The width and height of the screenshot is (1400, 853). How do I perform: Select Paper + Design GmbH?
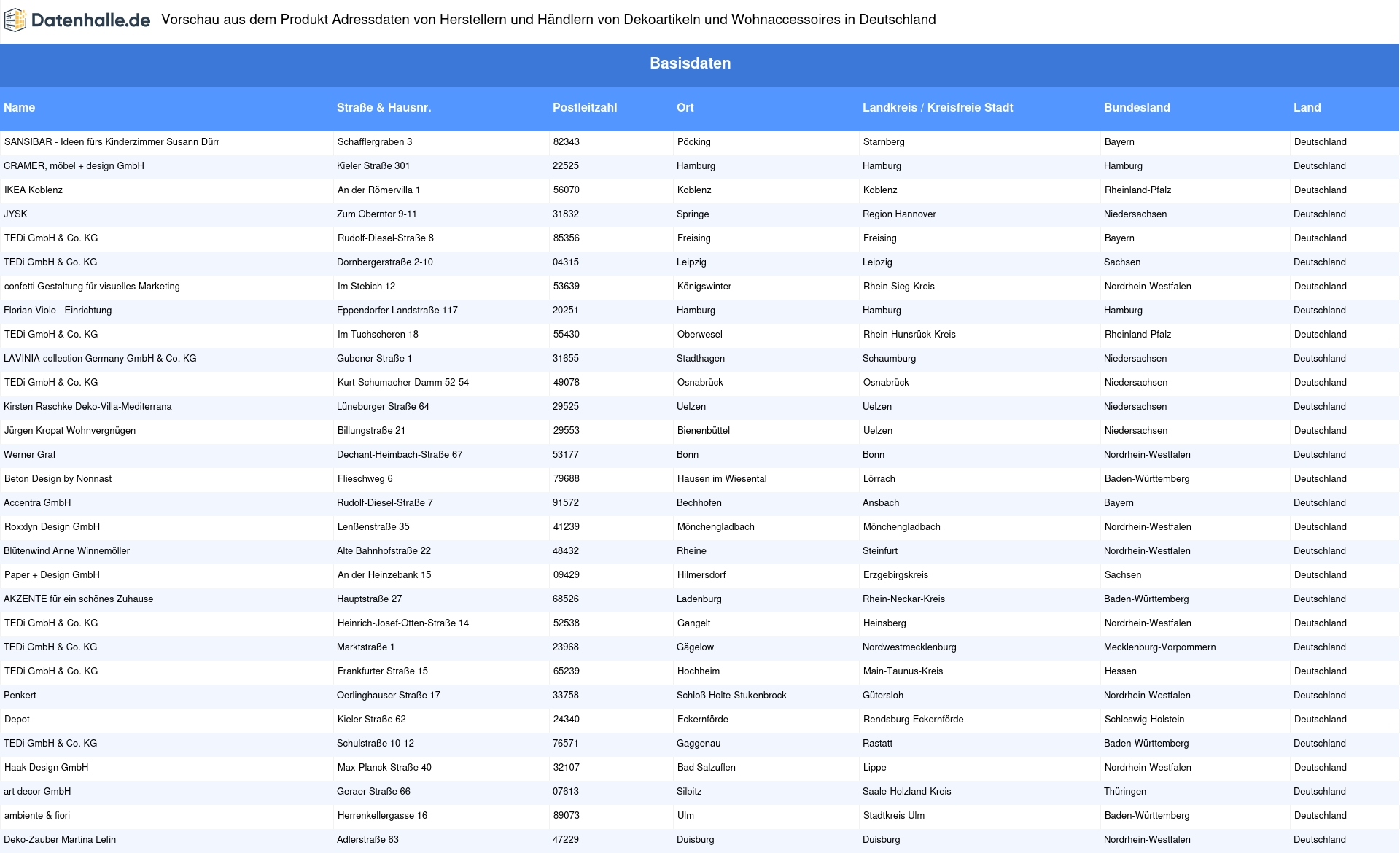52,574
